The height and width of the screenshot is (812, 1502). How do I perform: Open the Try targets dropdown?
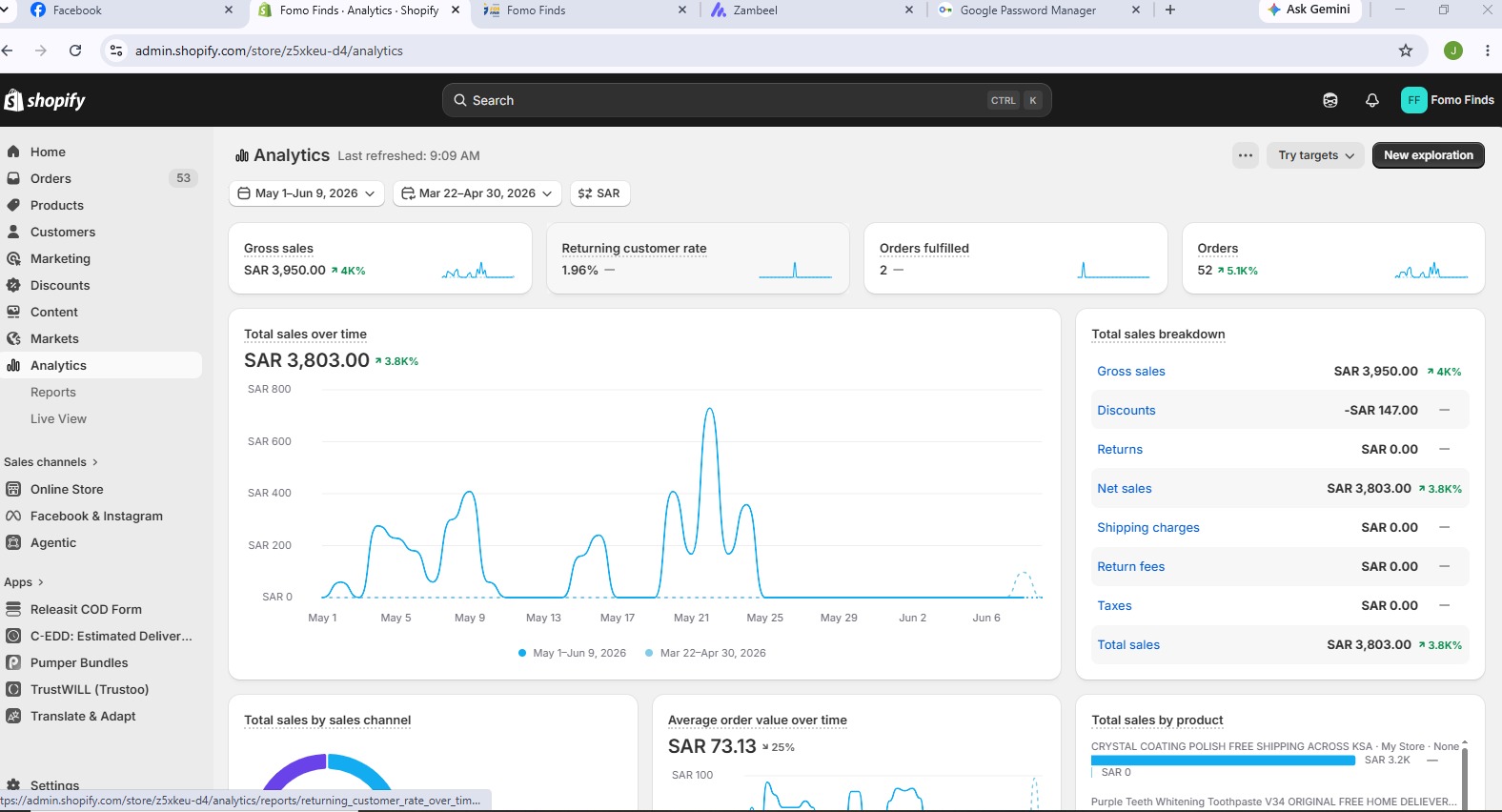1315,155
